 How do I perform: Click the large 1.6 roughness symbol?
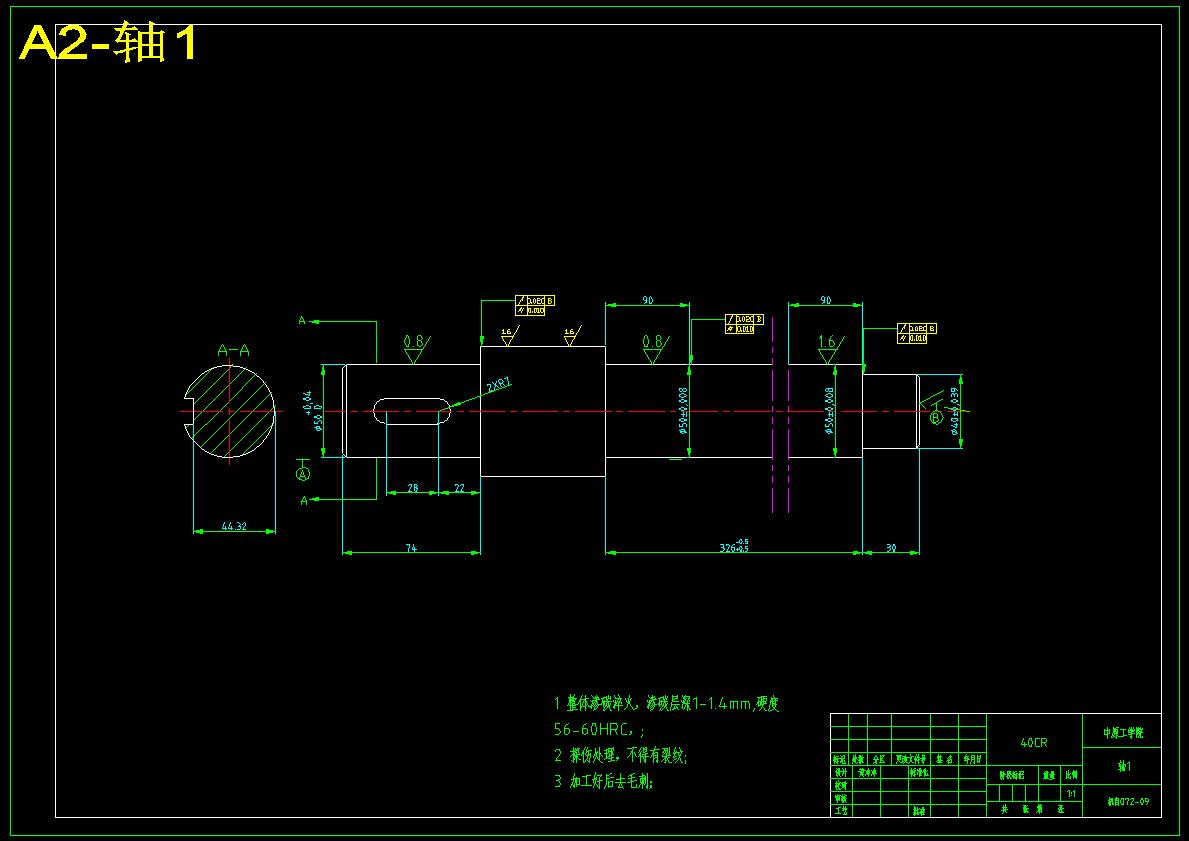click(830, 348)
